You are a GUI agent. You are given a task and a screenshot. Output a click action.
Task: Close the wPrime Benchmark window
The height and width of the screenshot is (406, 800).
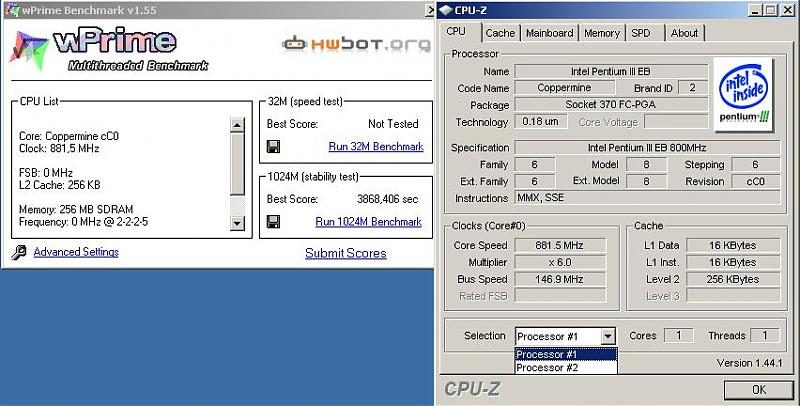(x=429, y=10)
